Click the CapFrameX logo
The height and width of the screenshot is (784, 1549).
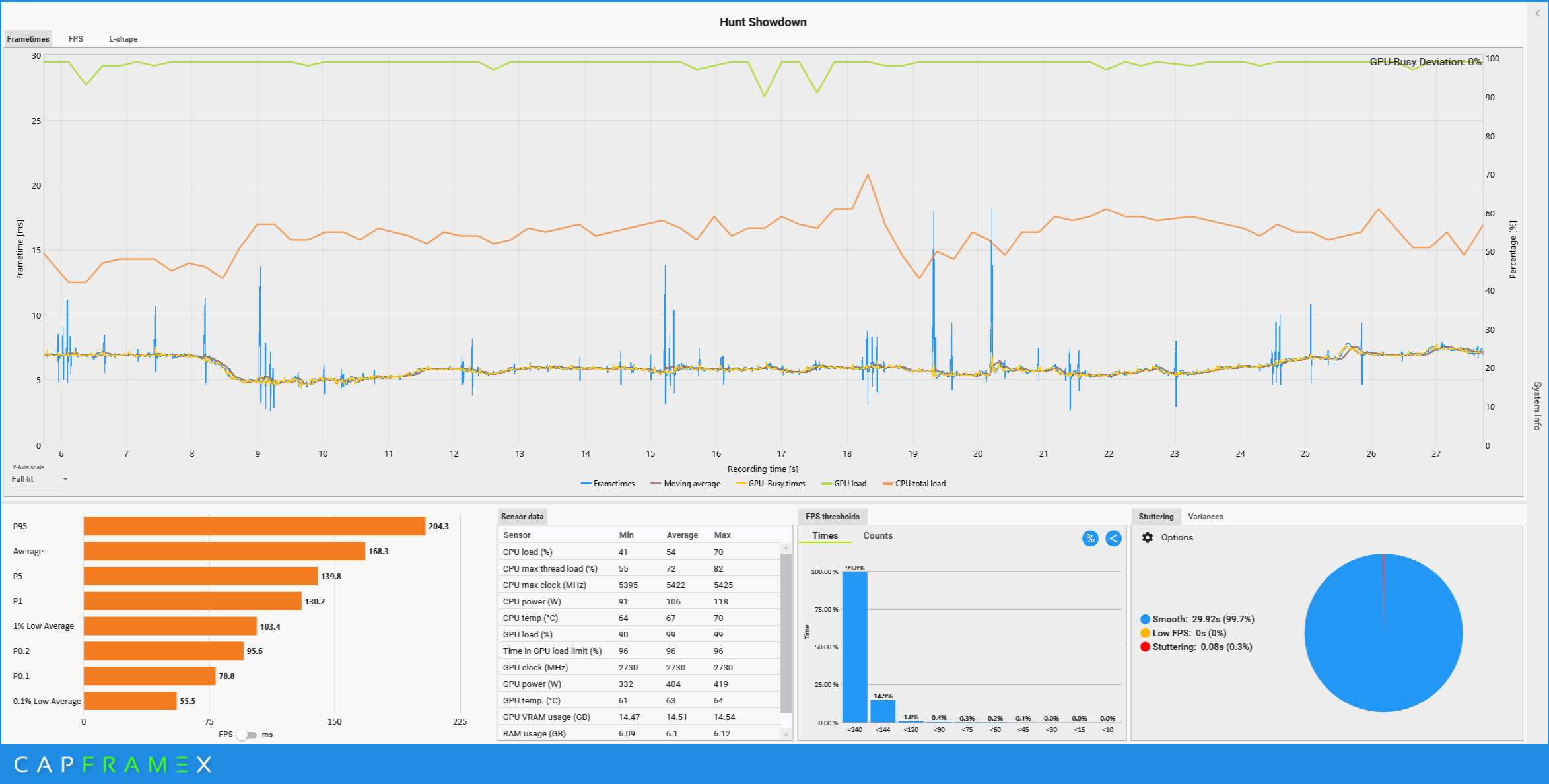(x=112, y=764)
